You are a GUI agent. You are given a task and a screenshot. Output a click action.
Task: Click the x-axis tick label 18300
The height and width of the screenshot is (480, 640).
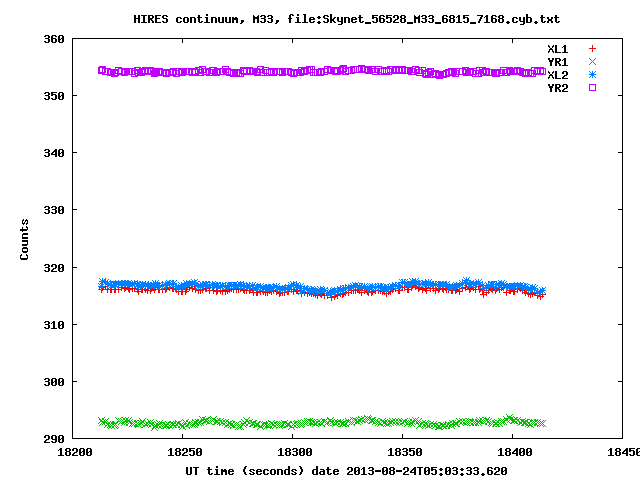click(x=295, y=452)
